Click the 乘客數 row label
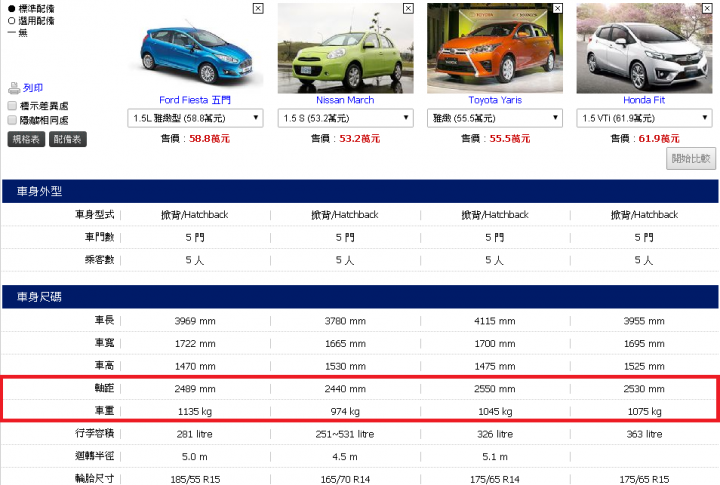Image resolution: width=720 pixels, height=485 pixels. click(100, 259)
